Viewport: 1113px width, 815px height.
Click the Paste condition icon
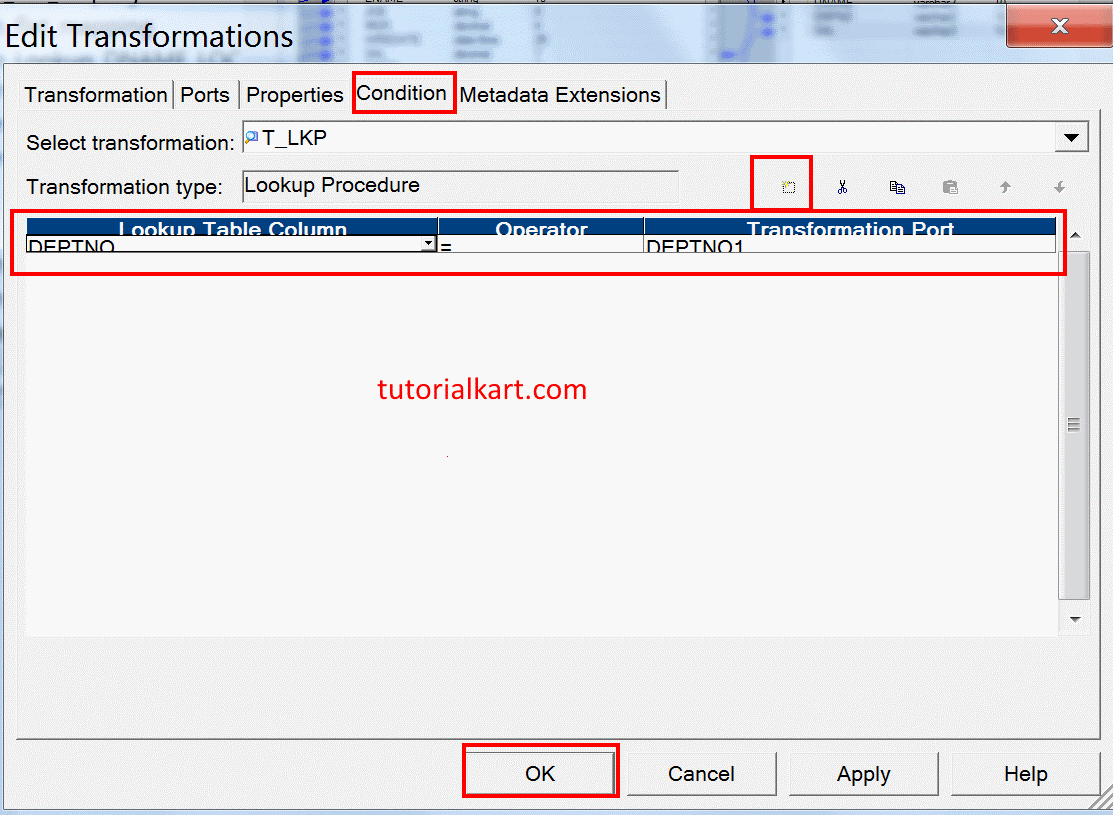[950, 187]
